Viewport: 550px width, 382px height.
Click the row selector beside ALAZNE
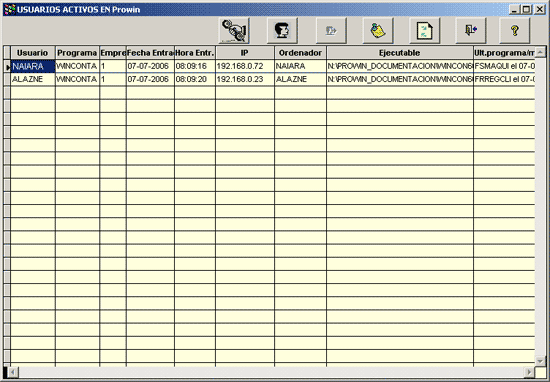7,79
